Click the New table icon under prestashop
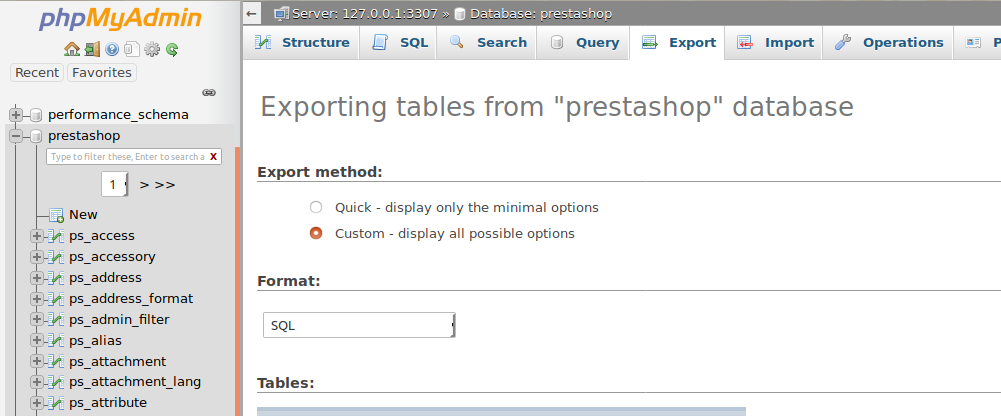Screen dimensions: 1001x416 (x=56, y=215)
